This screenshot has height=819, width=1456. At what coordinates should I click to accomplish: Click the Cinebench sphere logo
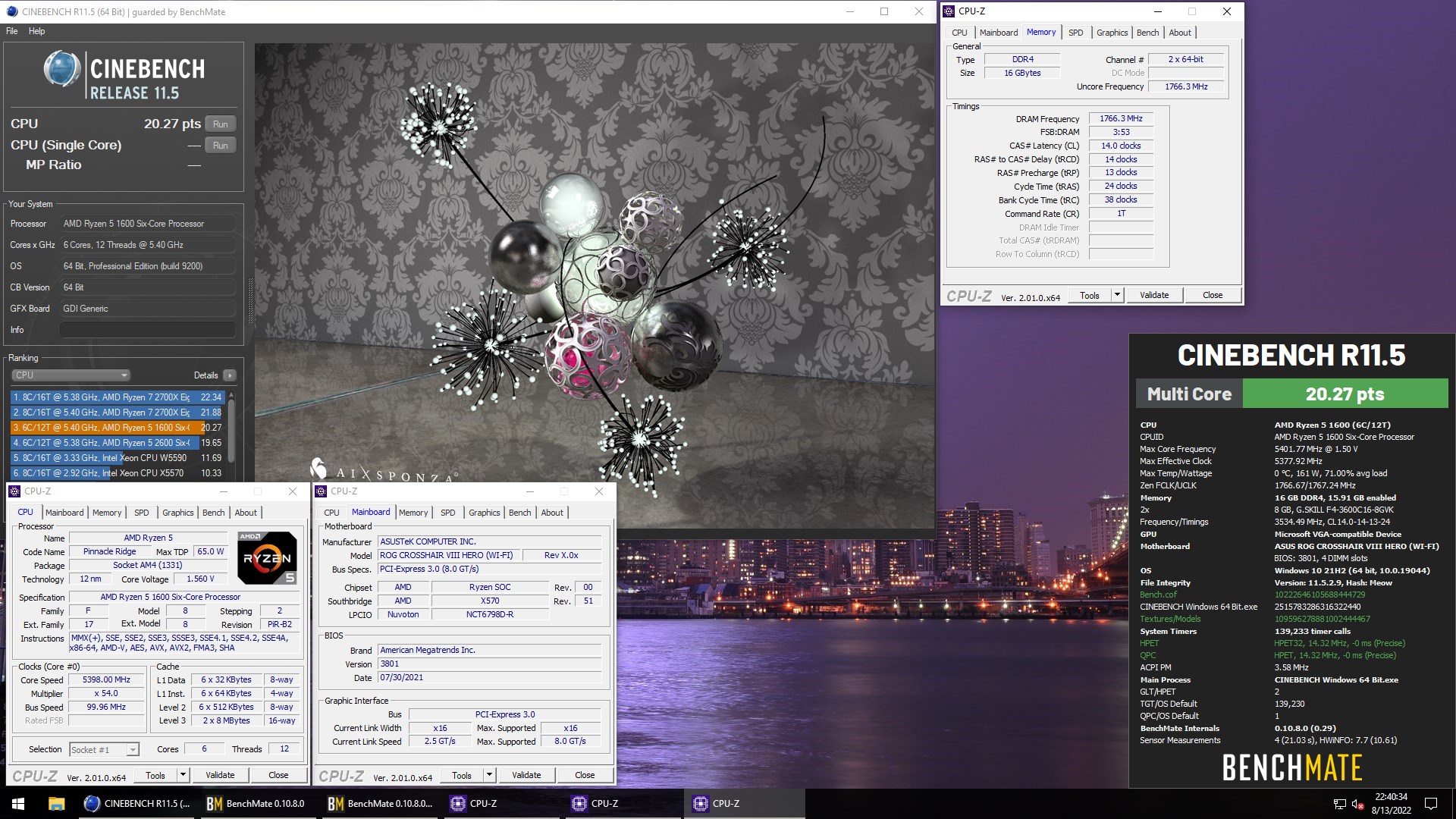pos(62,69)
